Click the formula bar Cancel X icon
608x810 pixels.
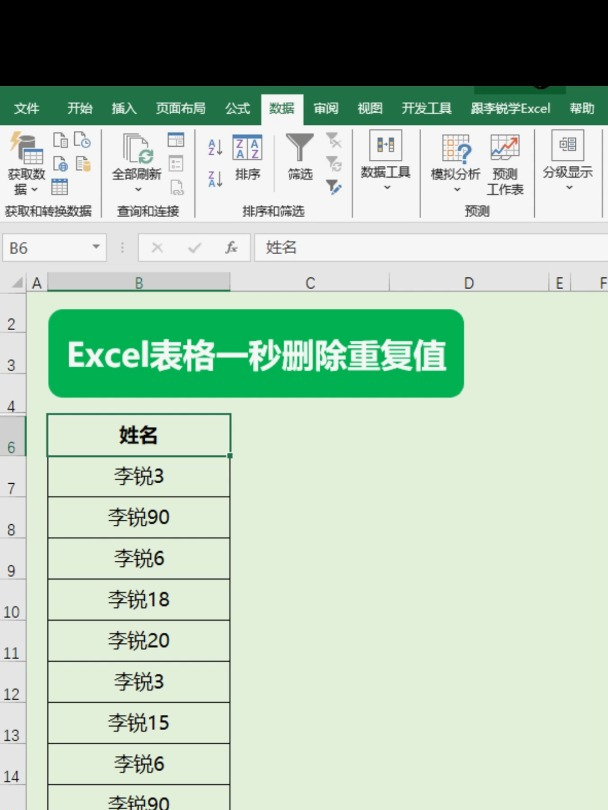click(x=158, y=248)
